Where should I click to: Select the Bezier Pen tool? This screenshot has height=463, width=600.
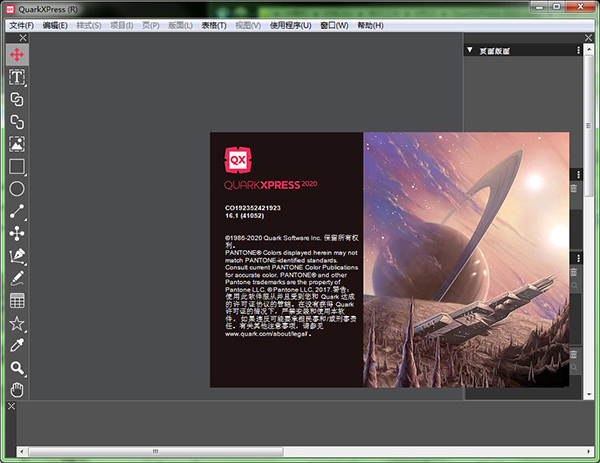click(17, 256)
